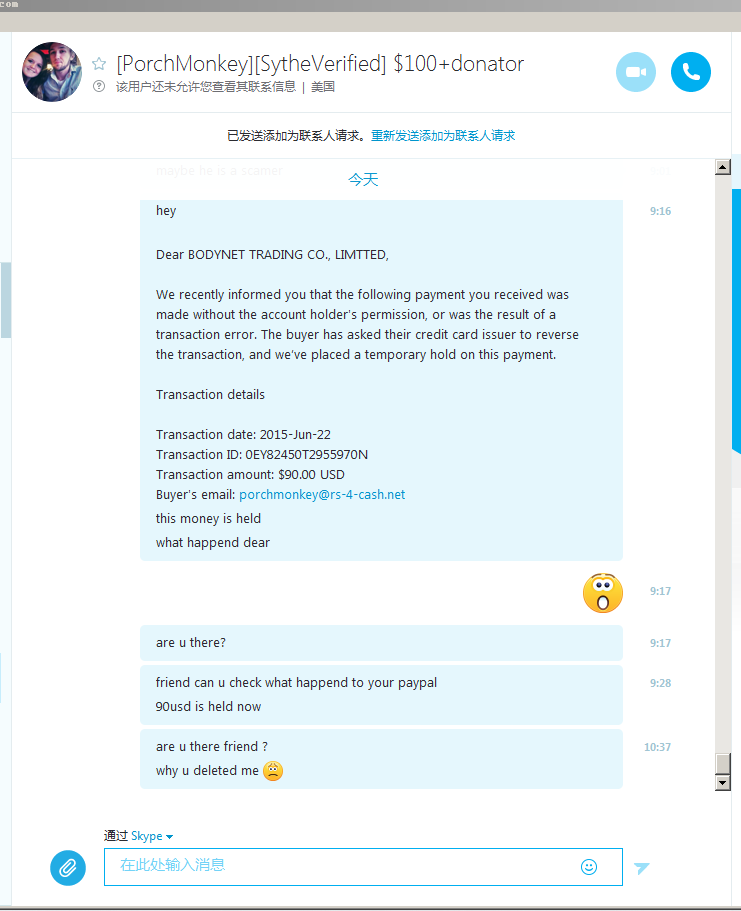Click the sad emoticon in last message
This screenshot has height=911, width=741.
click(273, 771)
